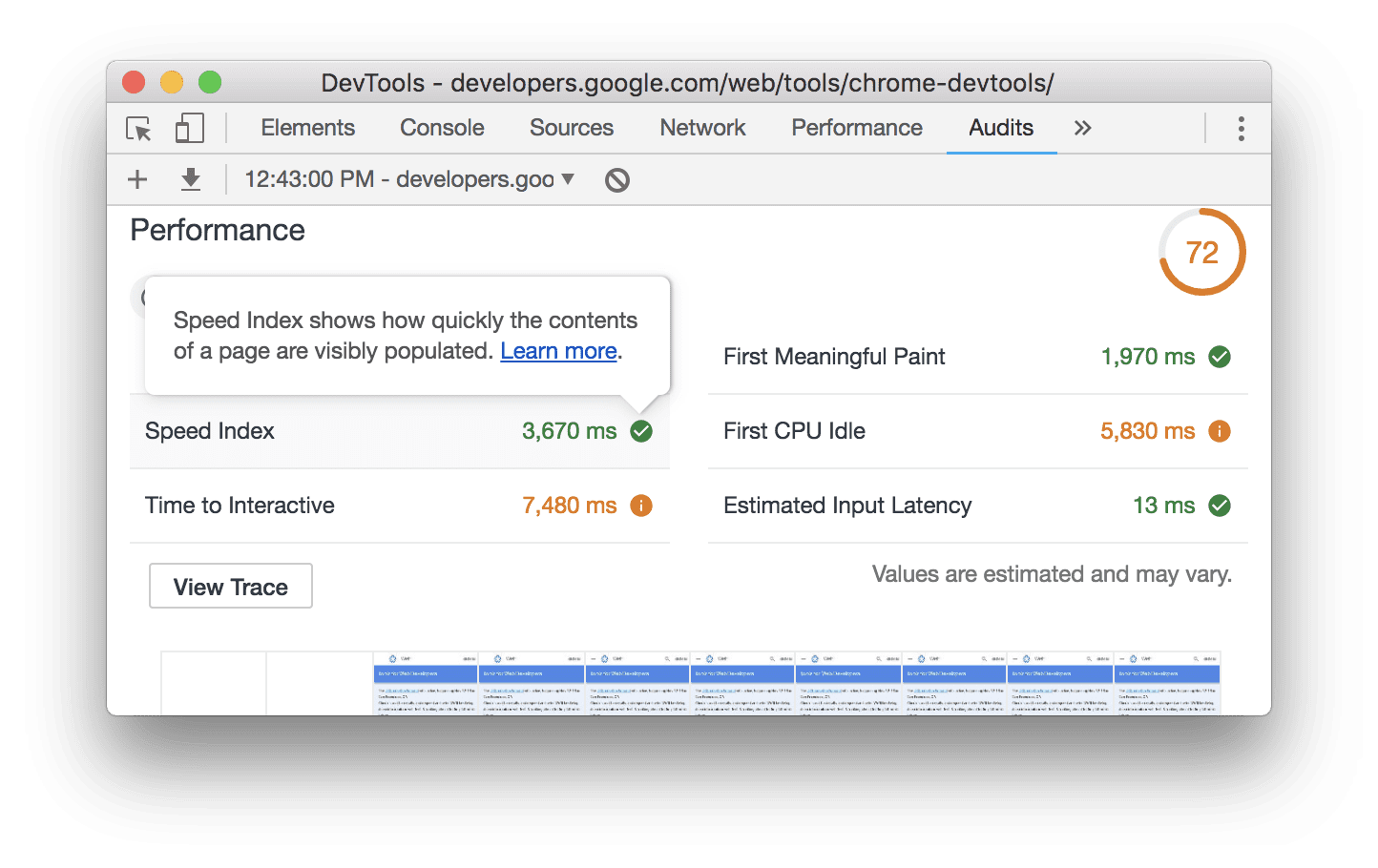Expand the more tabs chevron
This screenshot has height=868, width=1378.
[x=1082, y=129]
